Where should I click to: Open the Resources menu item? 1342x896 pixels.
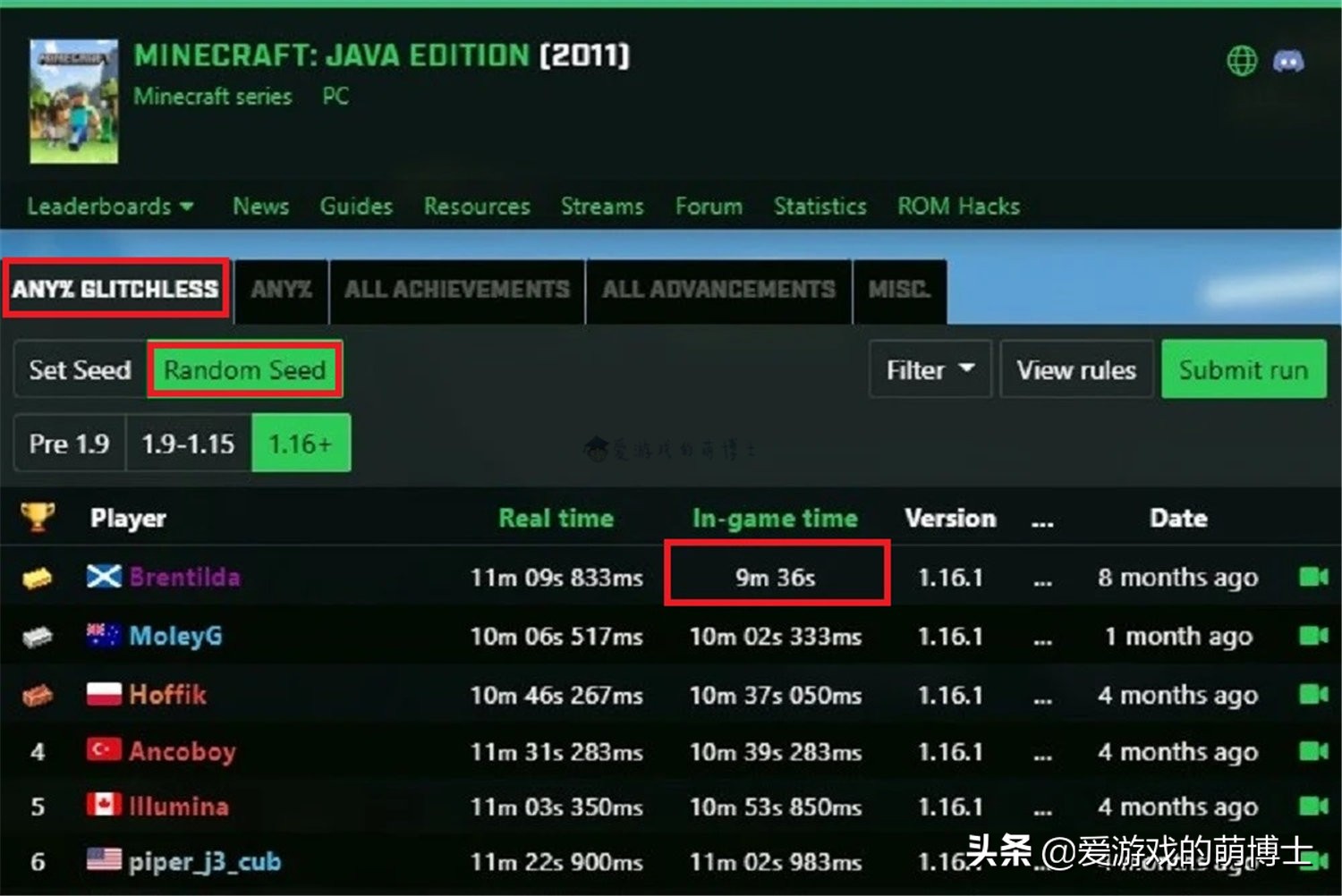(477, 207)
